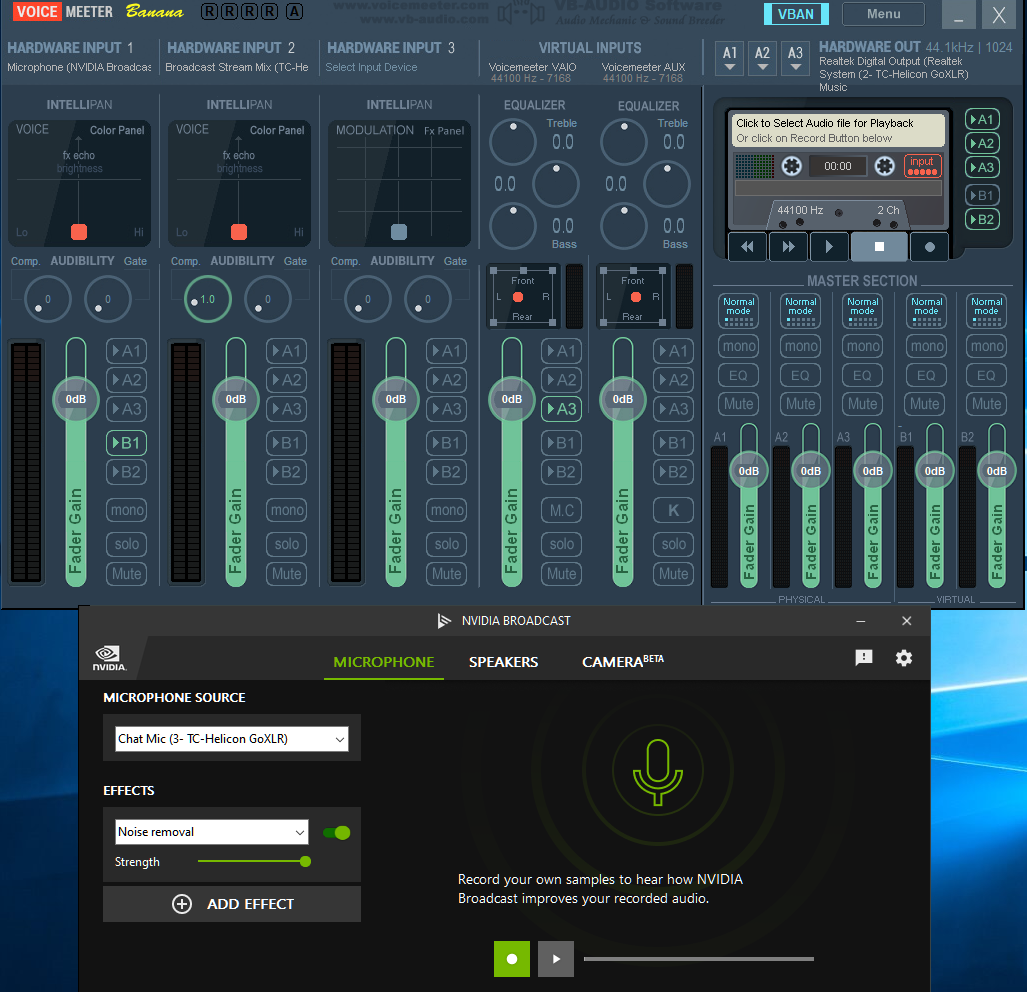1027x992 pixels.
Task: Cycle Normal mode on the A3 master bus
Action: pos(863,310)
